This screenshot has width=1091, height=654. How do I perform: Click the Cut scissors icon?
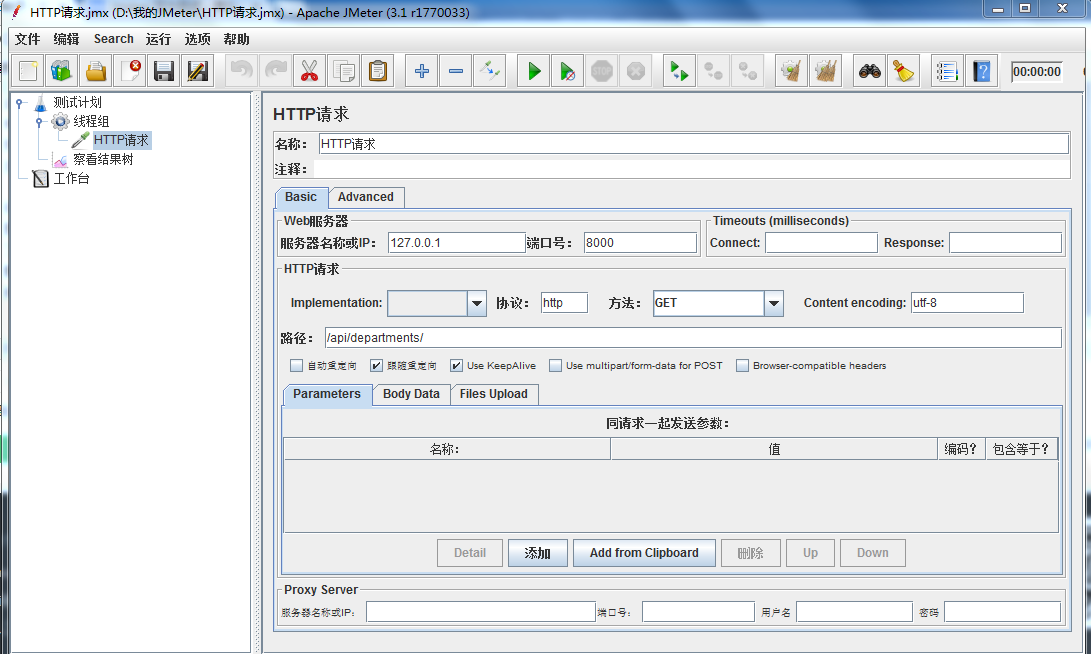310,71
